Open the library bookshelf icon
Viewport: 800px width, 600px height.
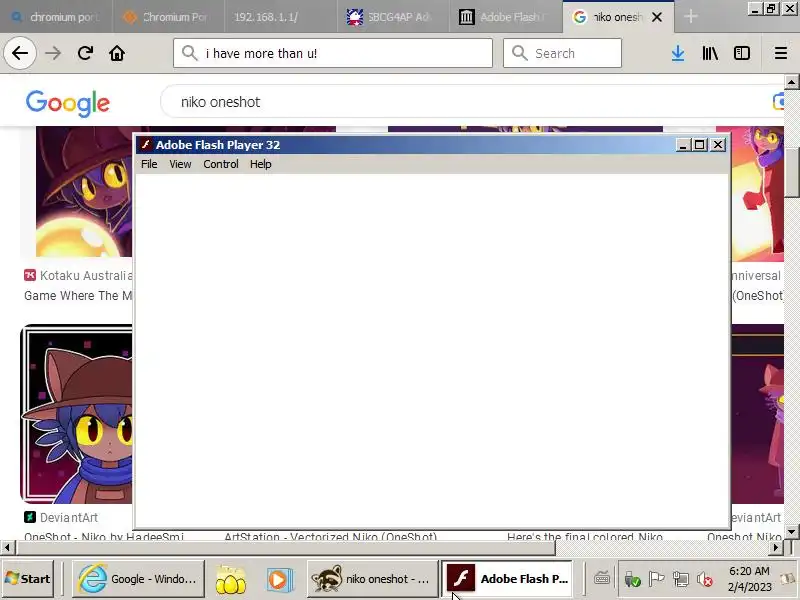click(710, 53)
